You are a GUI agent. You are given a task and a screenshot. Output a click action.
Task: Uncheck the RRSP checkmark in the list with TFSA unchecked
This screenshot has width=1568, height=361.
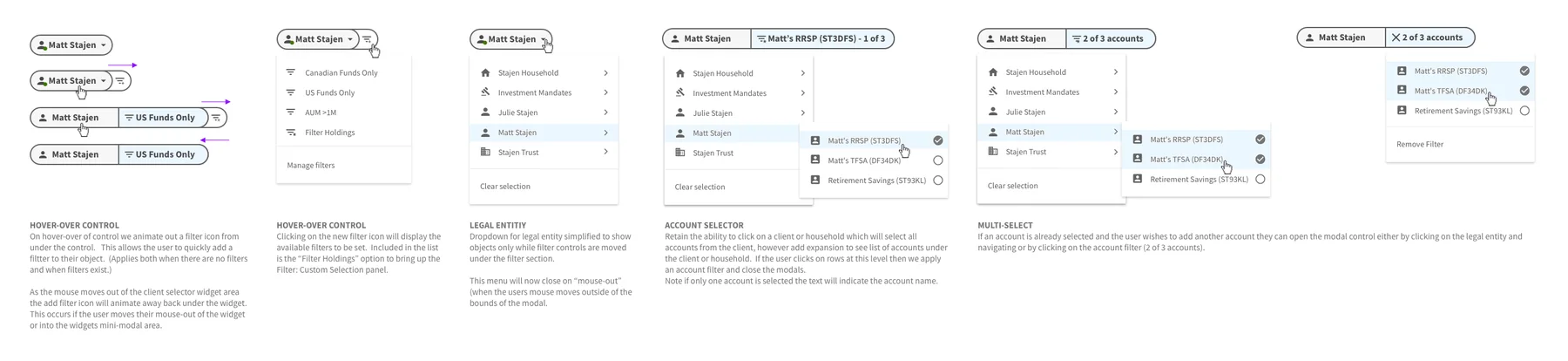(937, 140)
